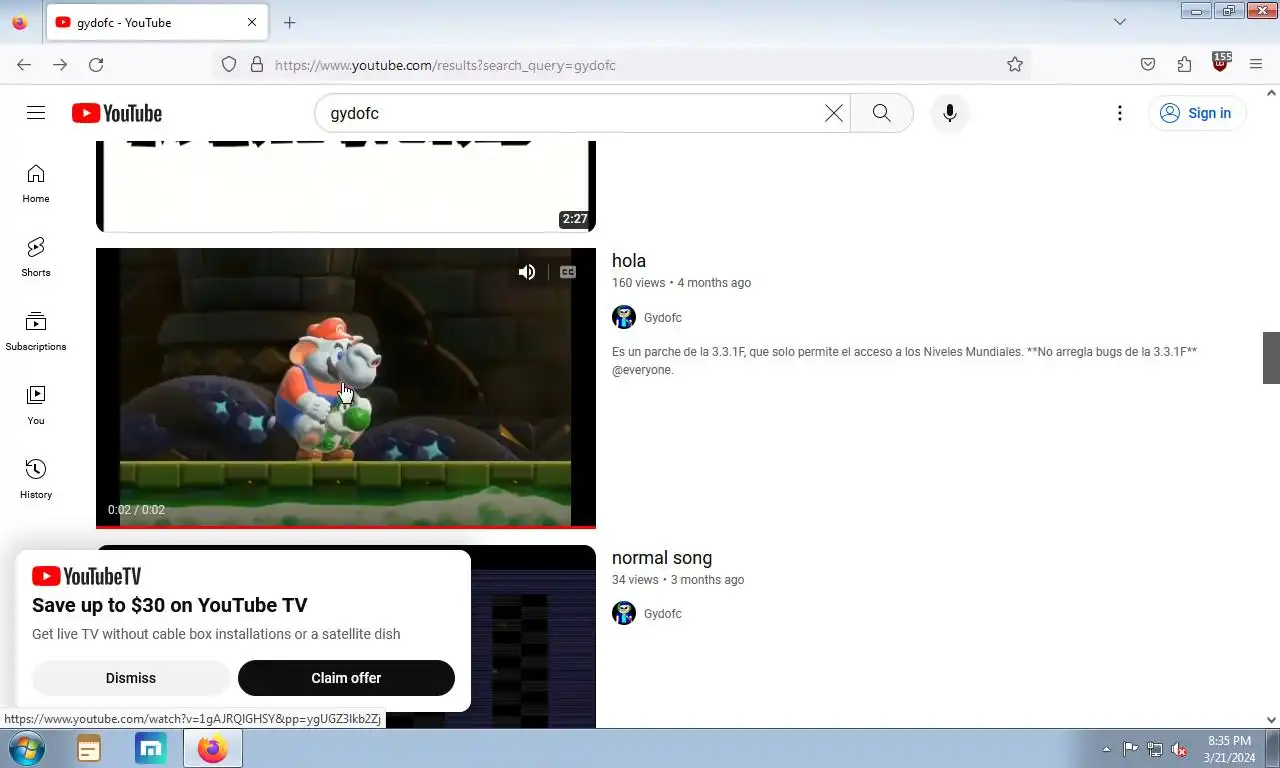List all tabs dropdown arrow
The image size is (1280, 768).
click(x=1120, y=22)
